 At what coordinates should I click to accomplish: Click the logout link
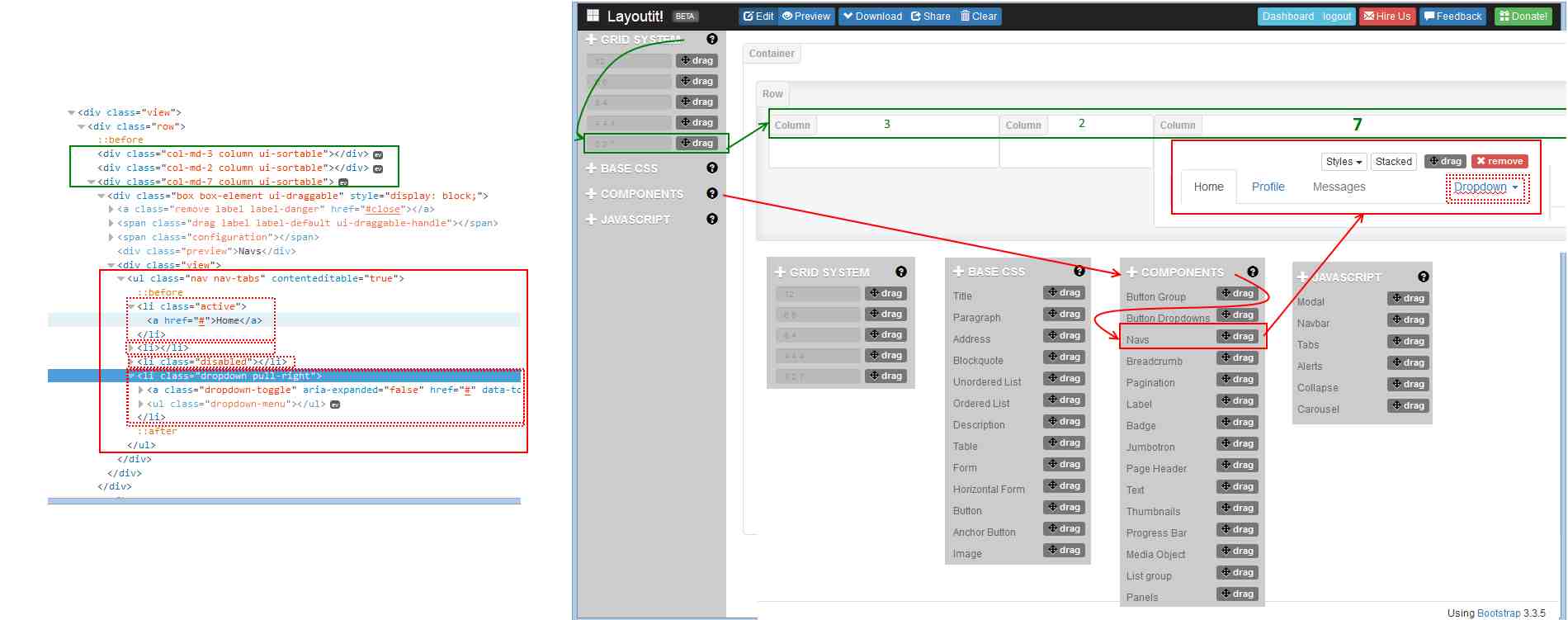pyautogui.click(x=1337, y=17)
